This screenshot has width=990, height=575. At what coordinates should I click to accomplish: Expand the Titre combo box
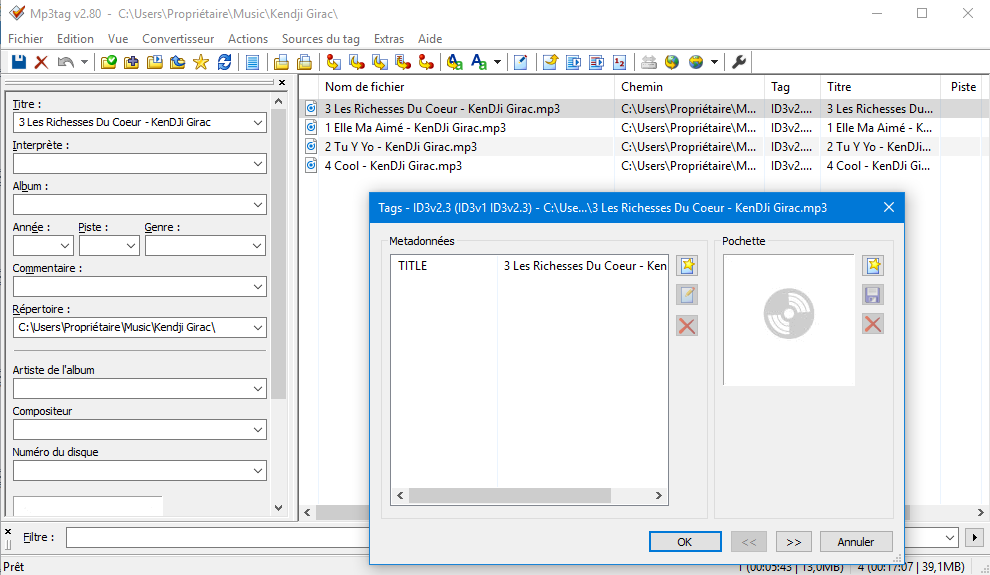pos(258,122)
